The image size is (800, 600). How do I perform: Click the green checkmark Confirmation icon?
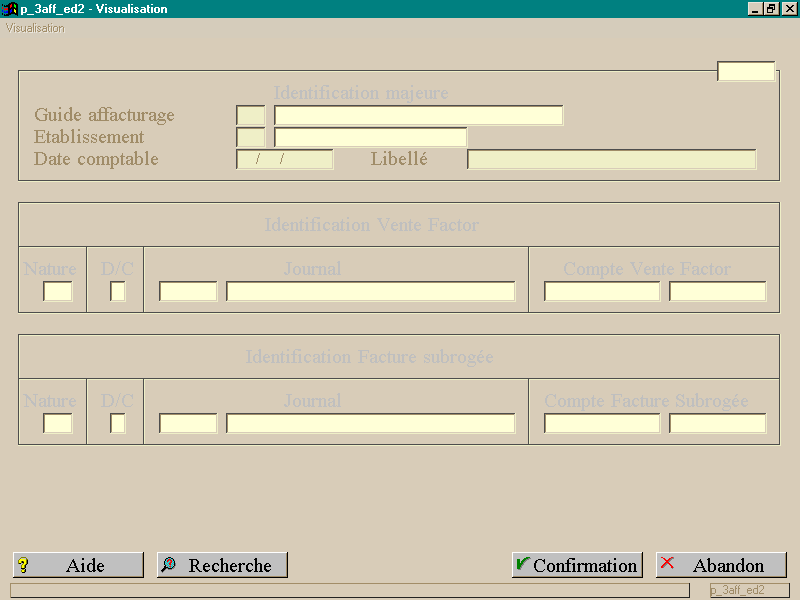pos(523,564)
